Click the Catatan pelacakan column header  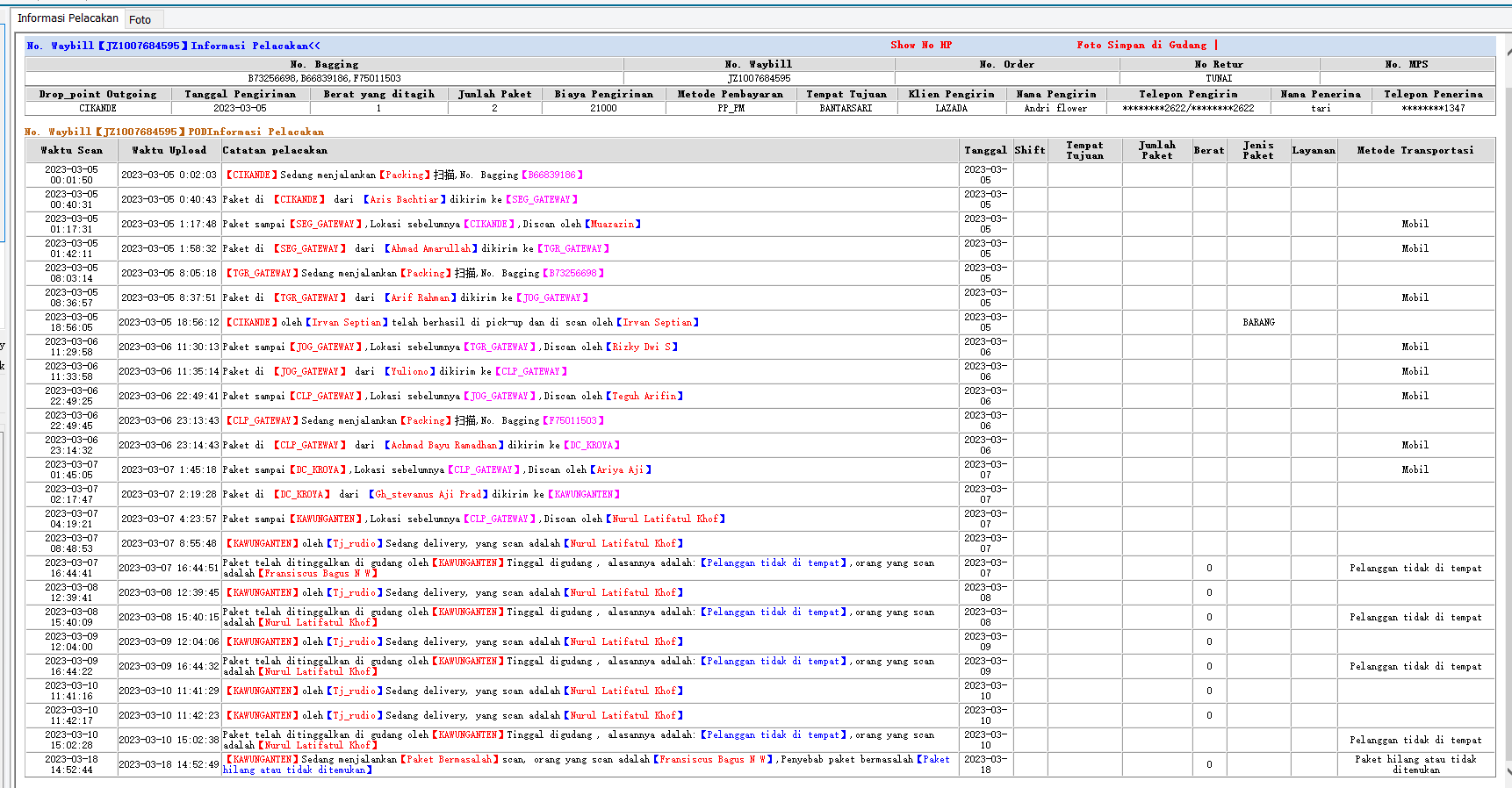coord(589,150)
